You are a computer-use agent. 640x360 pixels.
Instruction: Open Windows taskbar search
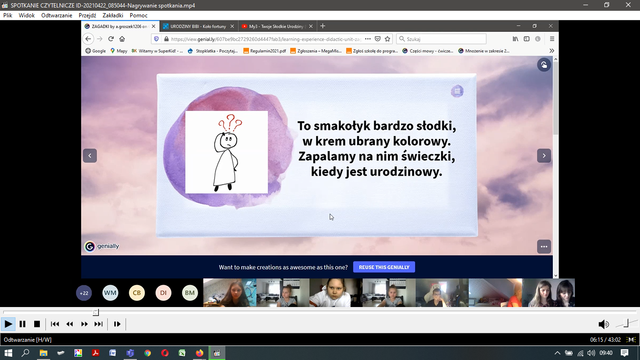[x=25, y=353]
